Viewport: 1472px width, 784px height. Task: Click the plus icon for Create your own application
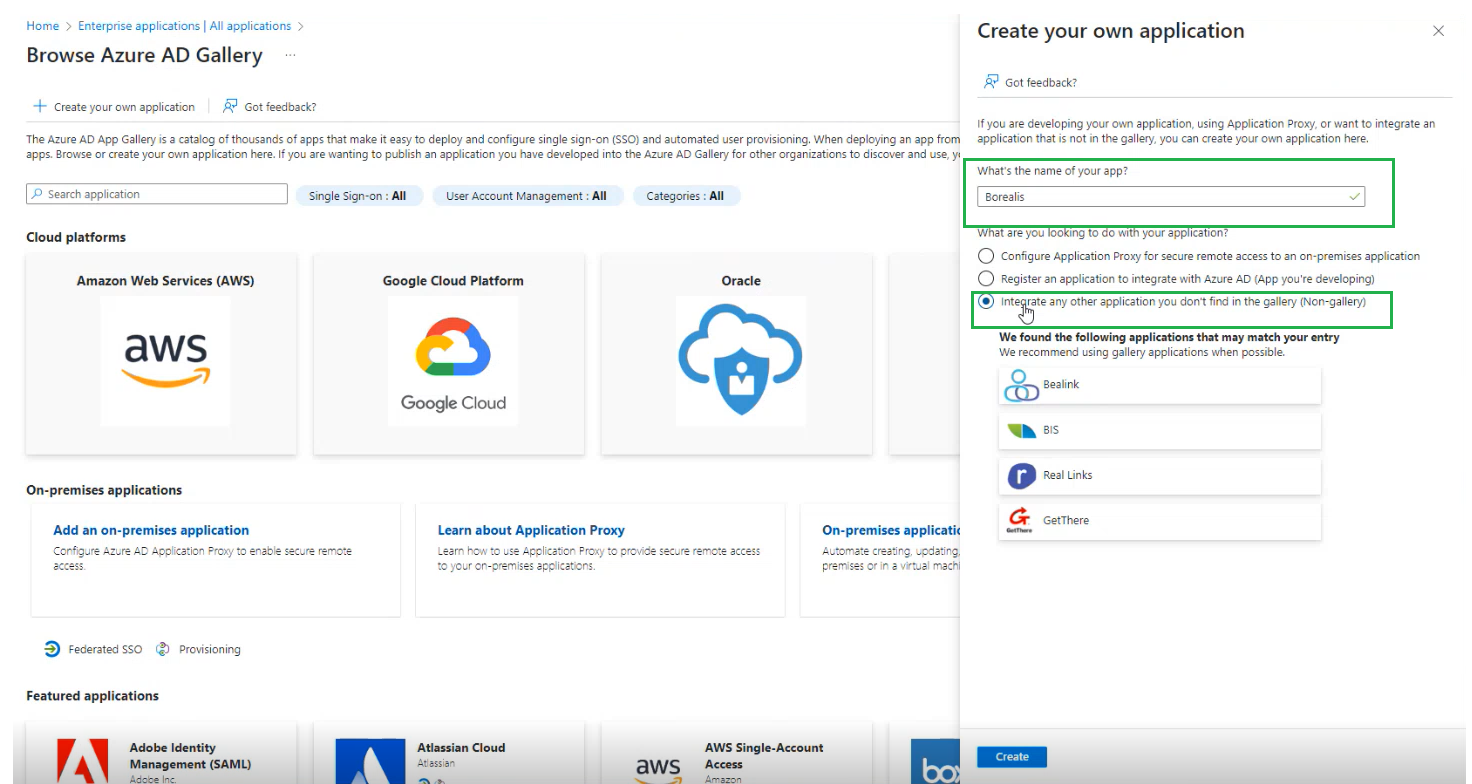(x=40, y=106)
